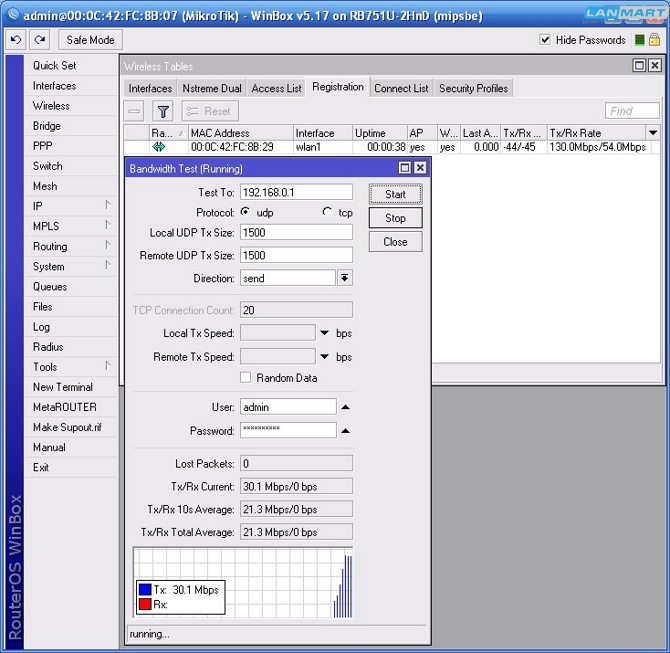Click the Local UDP Tx Size field
This screenshot has height=653, width=670.
[x=297, y=232]
